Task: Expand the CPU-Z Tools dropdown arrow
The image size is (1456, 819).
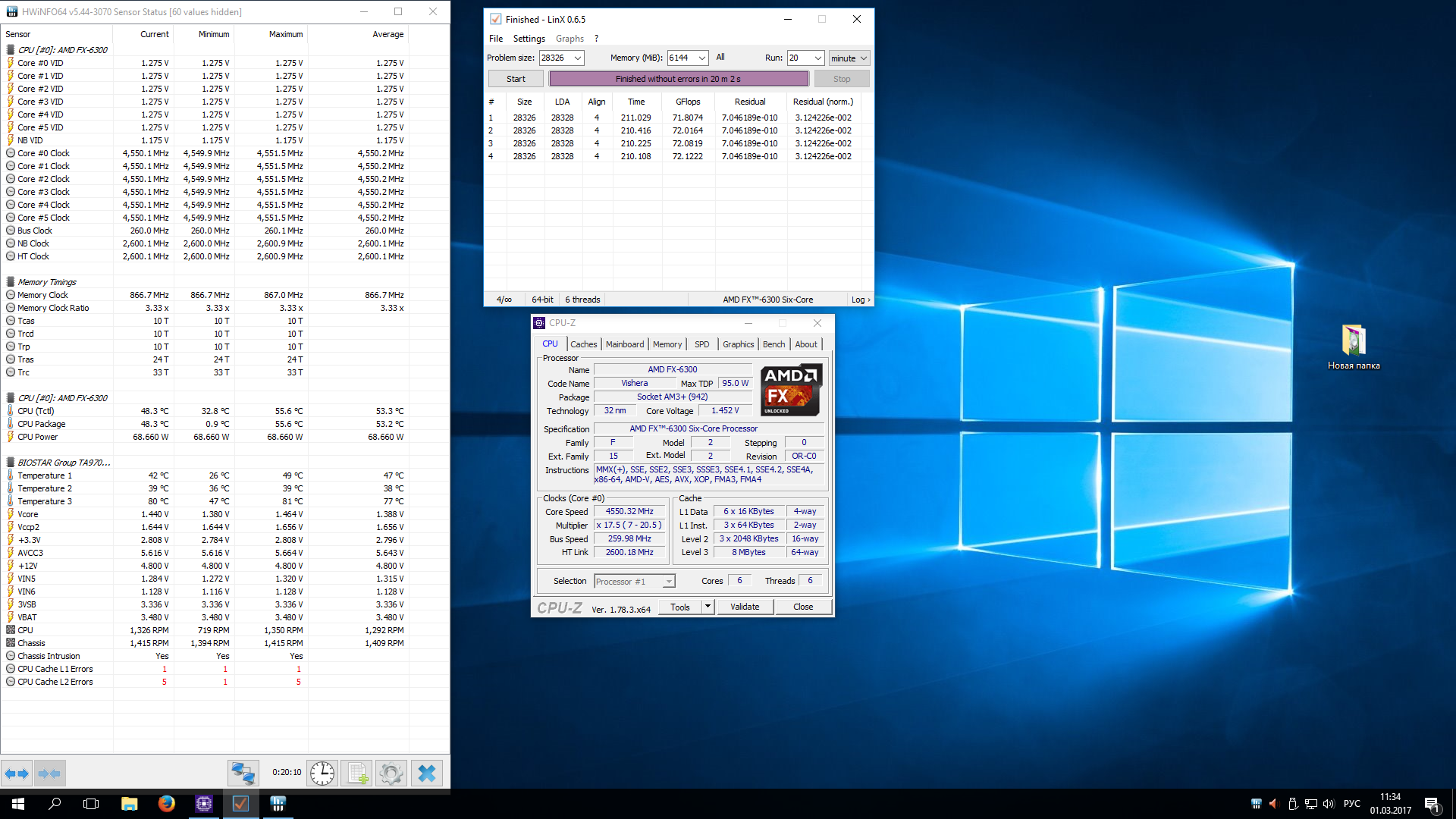Action: coord(708,607)
